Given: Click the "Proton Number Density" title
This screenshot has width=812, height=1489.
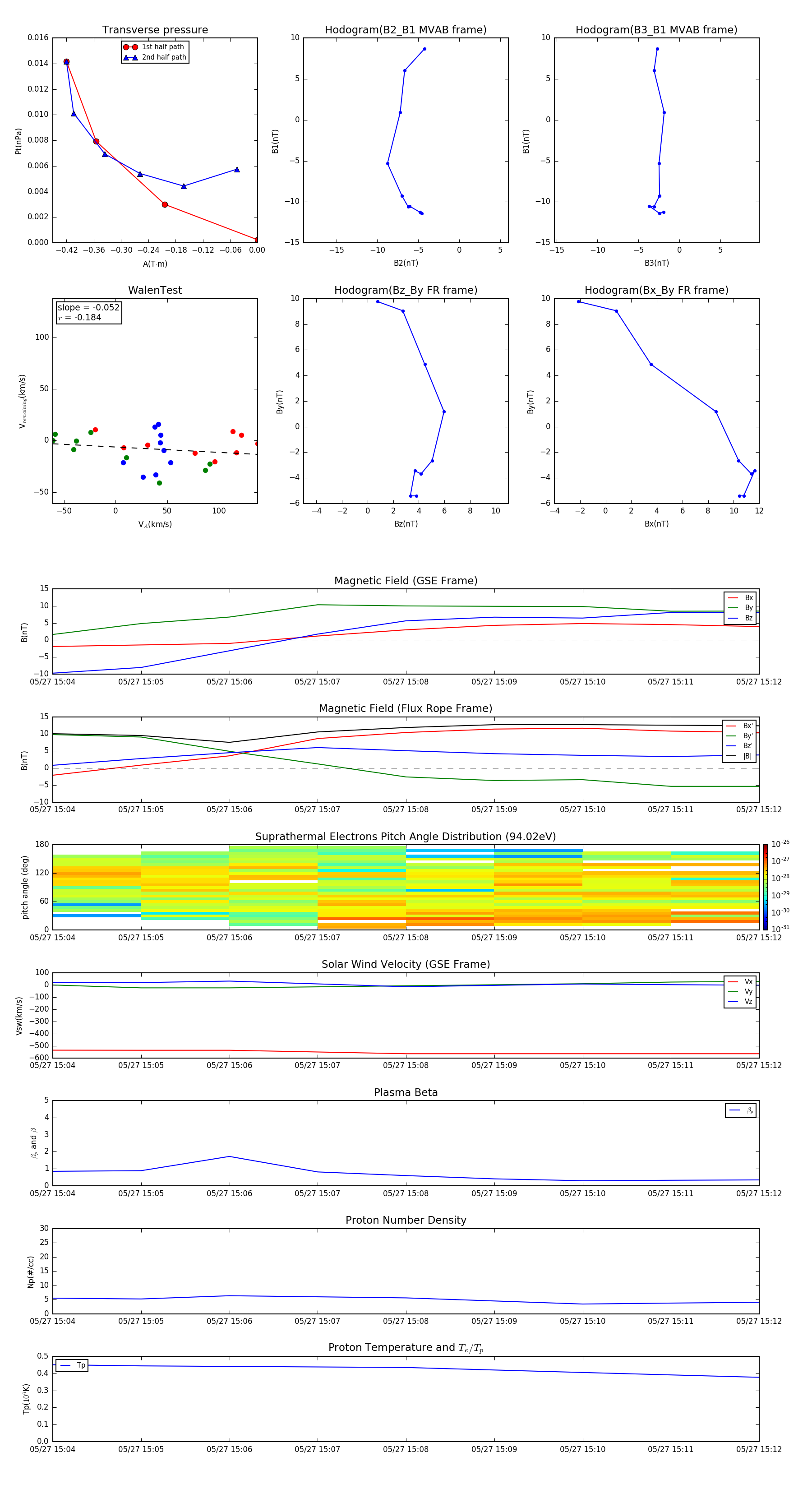Looking at the screenshot, I should click(406, 1220).
